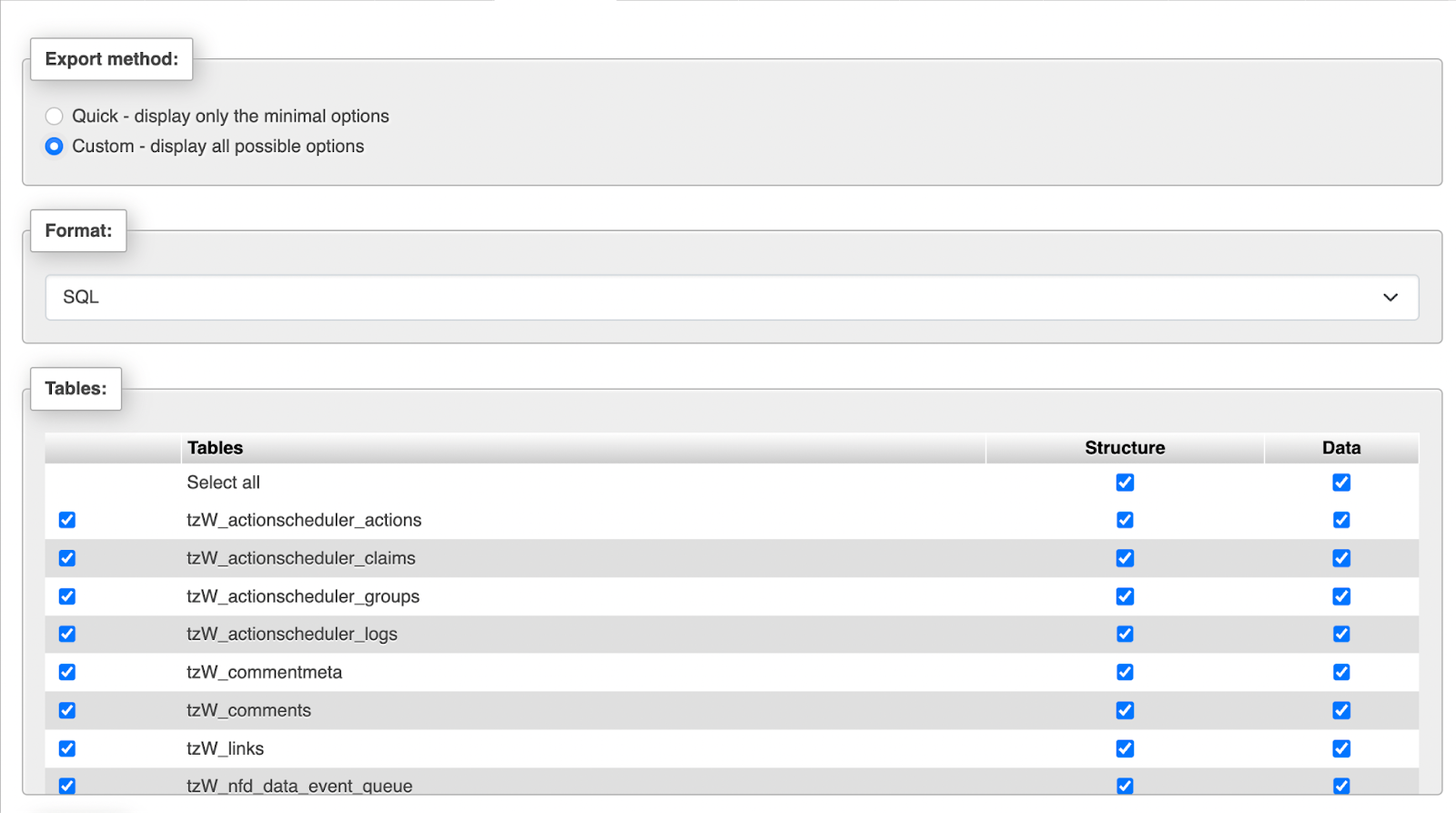Image resolution: width=1456 pixels, height=813 pixels.
Task: Toggle Select all Structure checkbox
Action: pyautogui.click(x=1125, y=483)
